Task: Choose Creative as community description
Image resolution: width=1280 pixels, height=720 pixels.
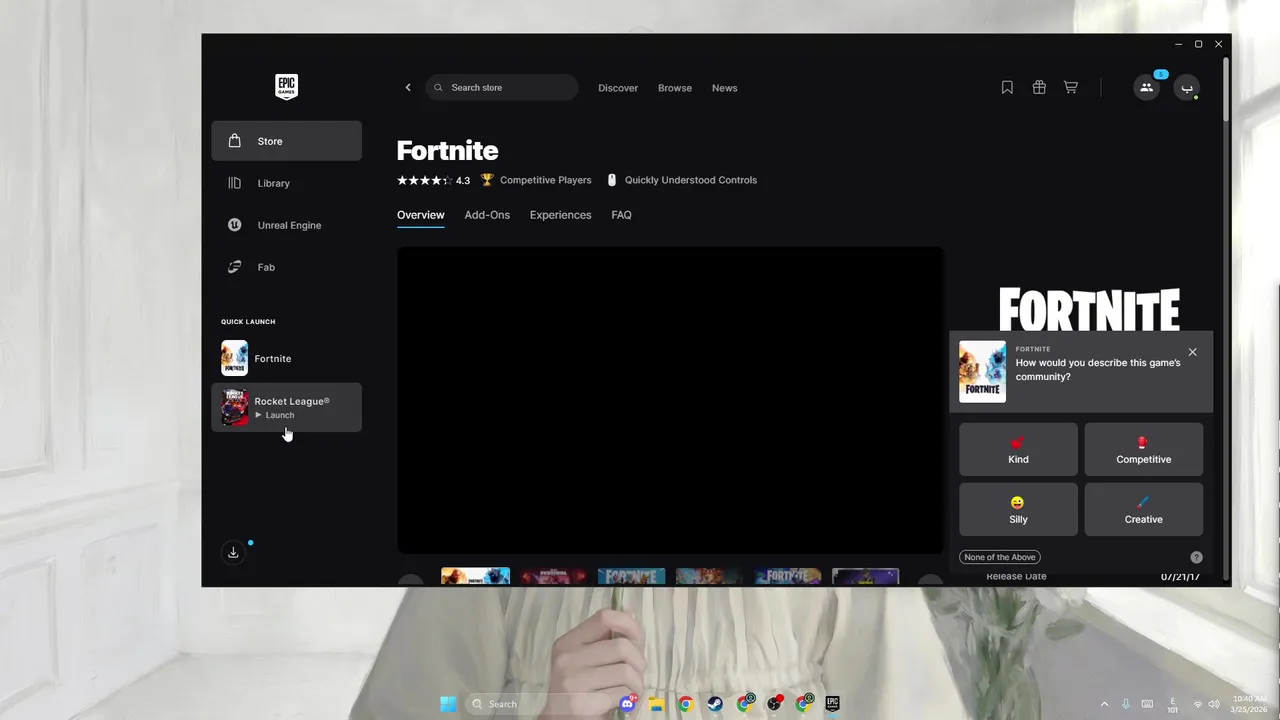Action: tap(1144, 509)
